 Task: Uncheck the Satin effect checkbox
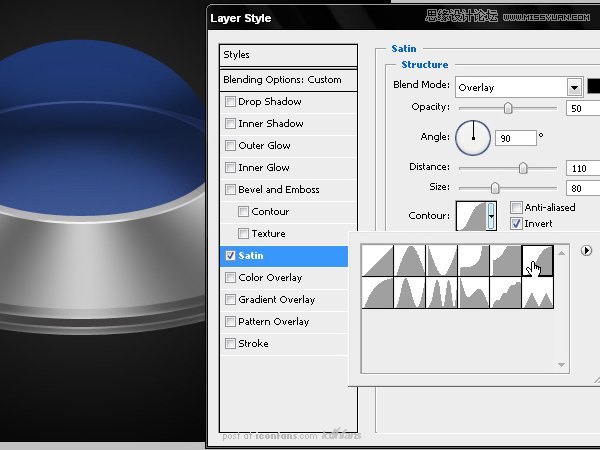tap(232, 256)
